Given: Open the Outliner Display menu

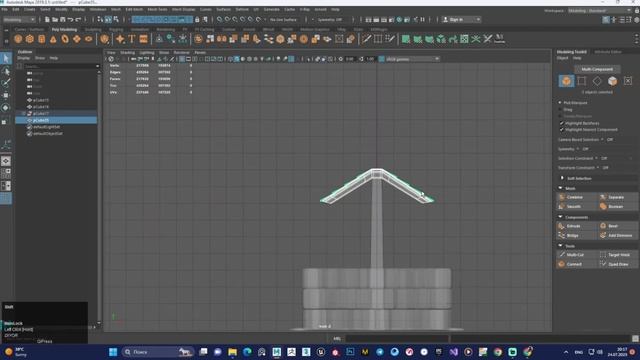Looking at the screenshot, I should [23, 58].
